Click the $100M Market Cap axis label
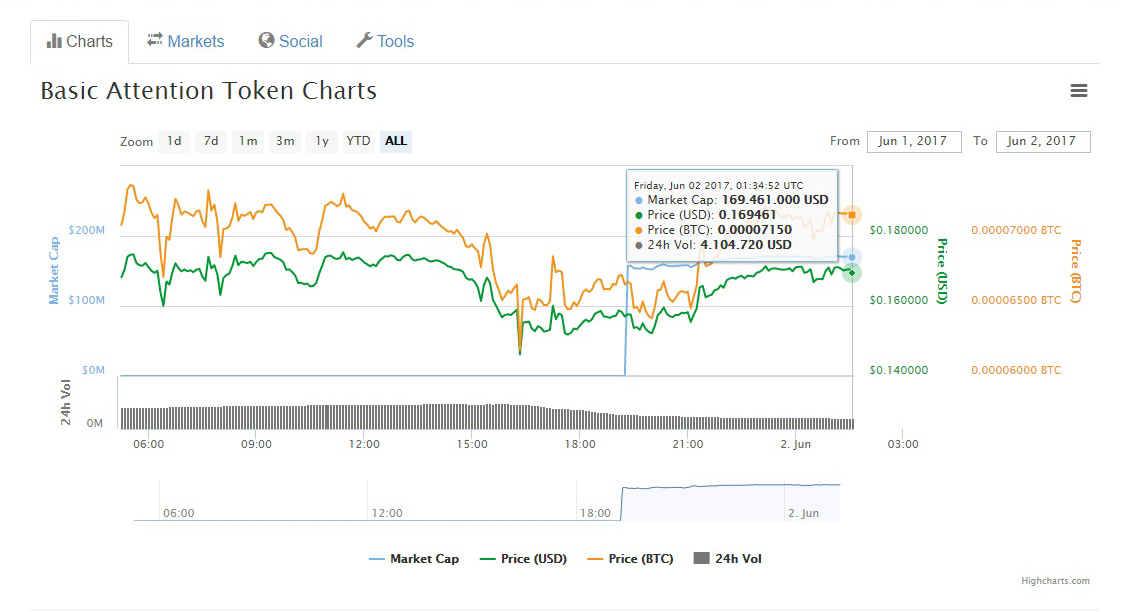The image size is (1144, 612). click(x=87, y=300)
